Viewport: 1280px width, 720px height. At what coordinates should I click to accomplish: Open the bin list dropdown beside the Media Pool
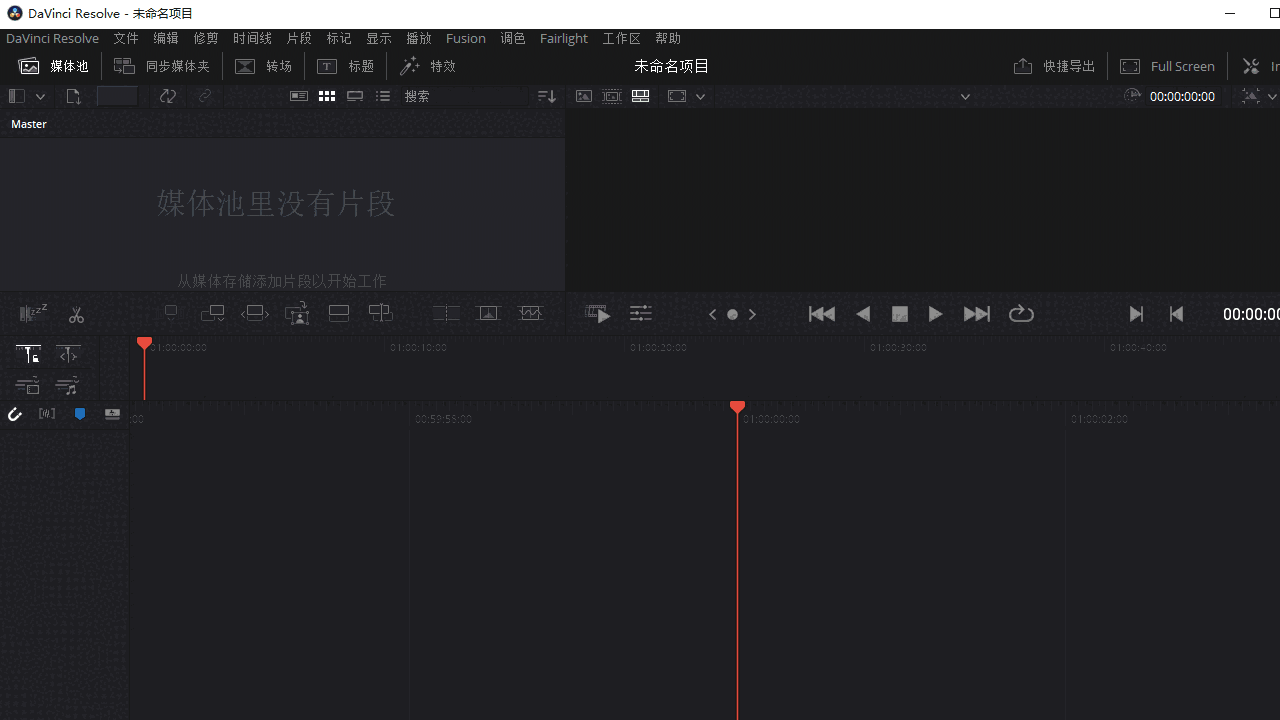pos(40,96)
